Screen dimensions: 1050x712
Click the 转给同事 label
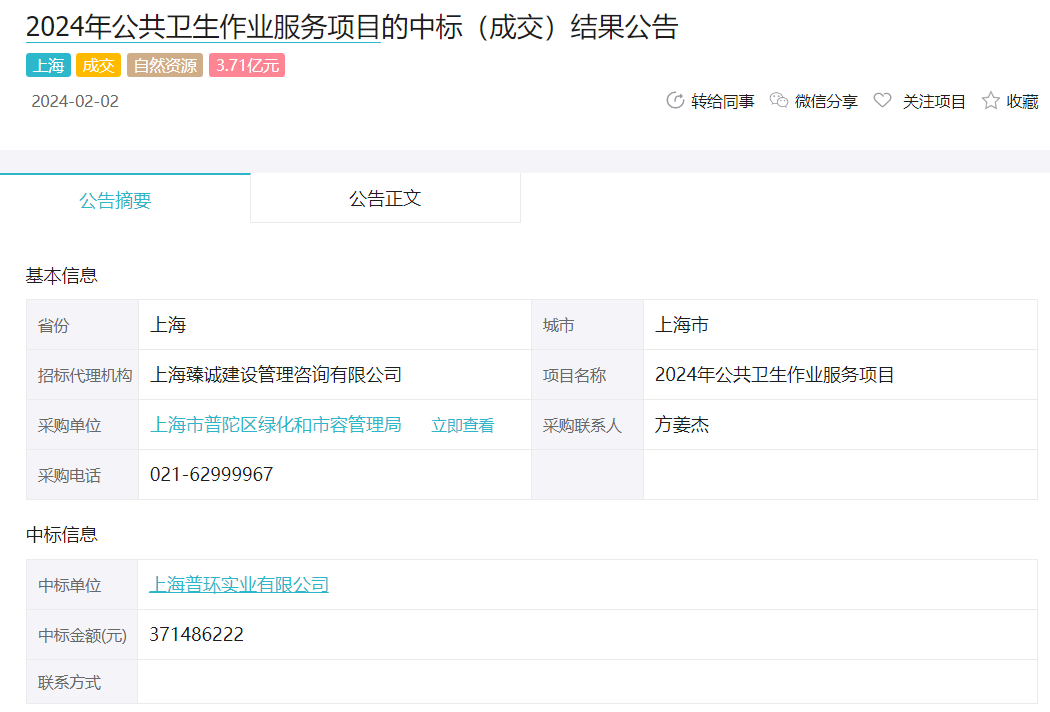pos(723,101)
